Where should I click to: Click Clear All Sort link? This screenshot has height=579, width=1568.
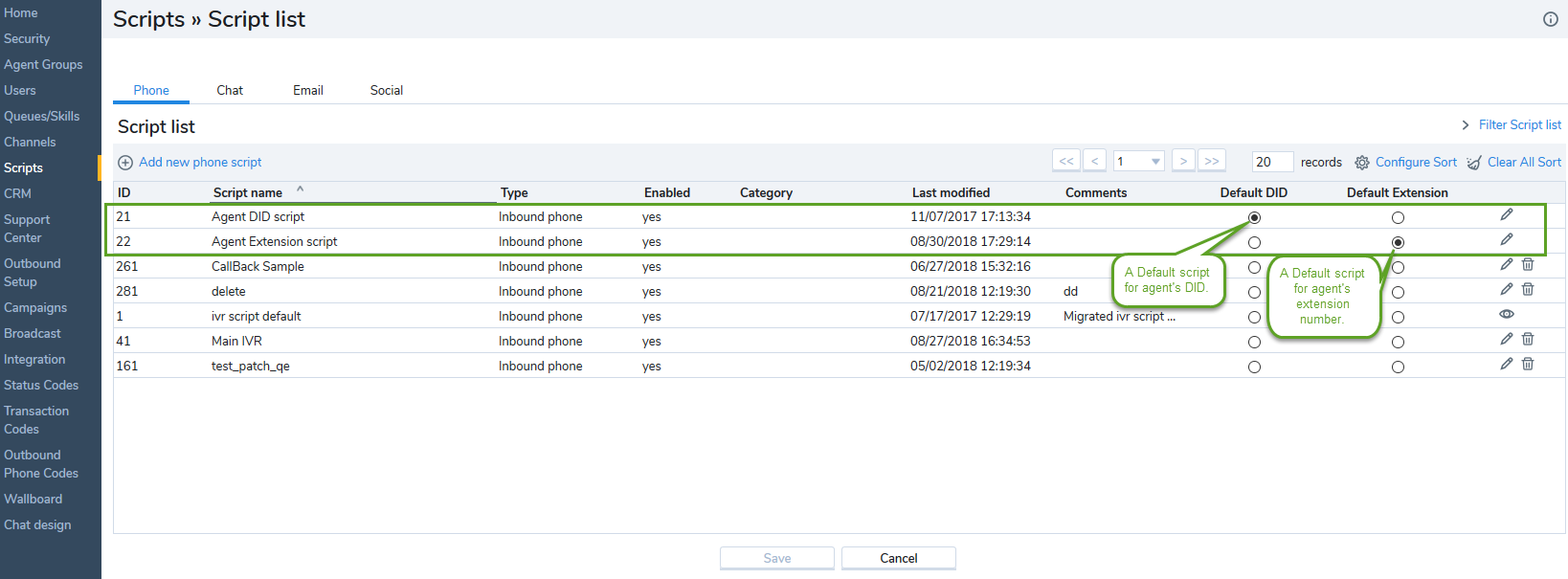pyautogui.click(x=1524, y=163)
